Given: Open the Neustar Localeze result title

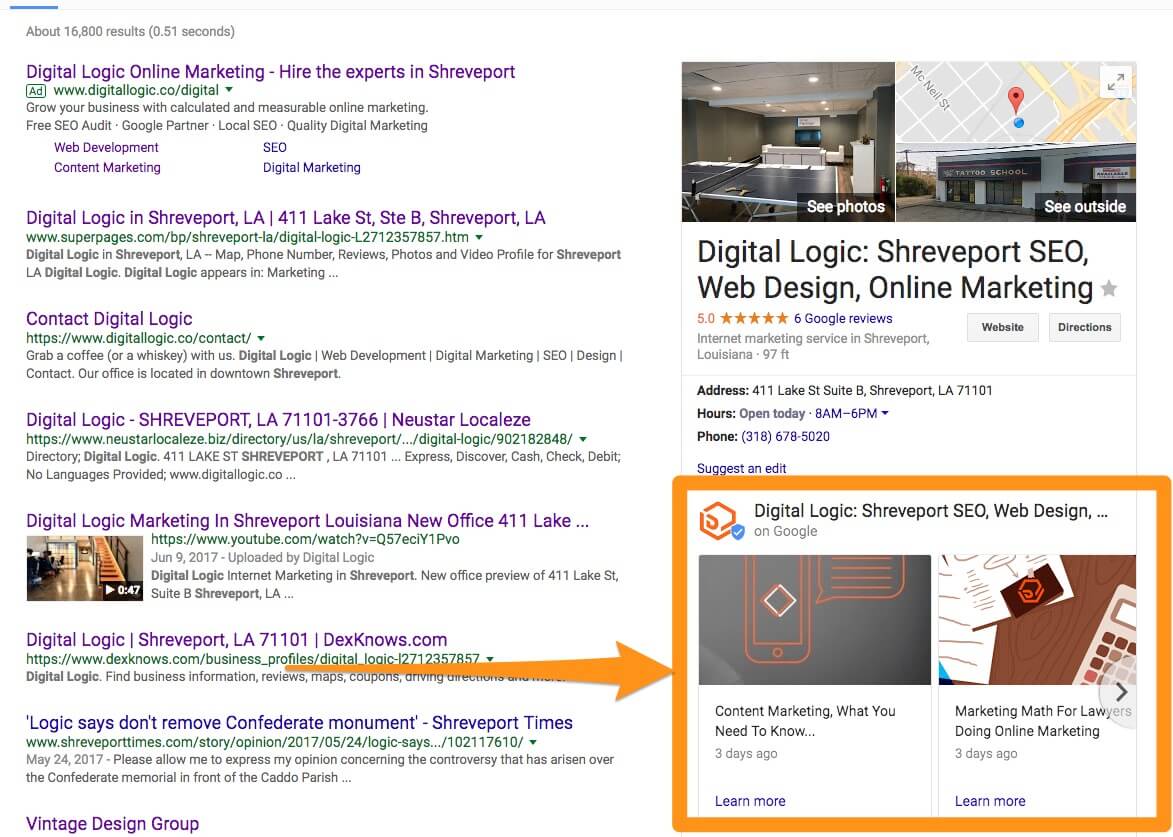Looking at the screenshot, I should coord(278,420).
